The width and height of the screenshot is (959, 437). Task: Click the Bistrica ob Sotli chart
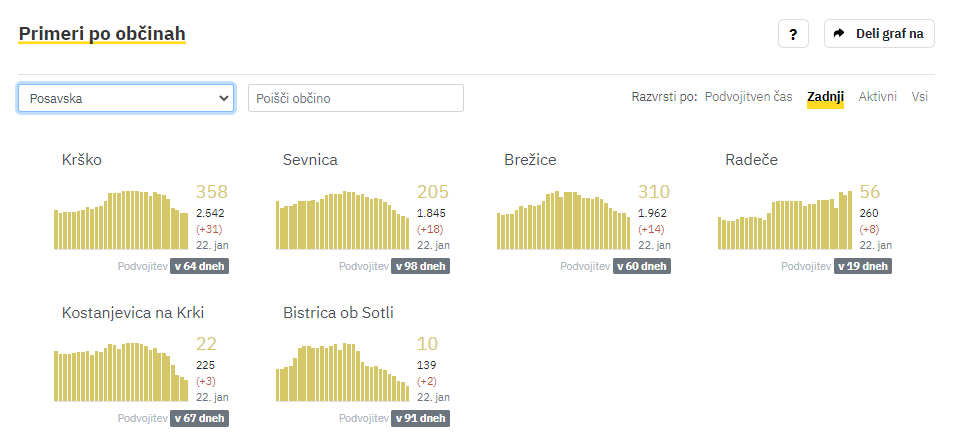(x=342, y=372)
